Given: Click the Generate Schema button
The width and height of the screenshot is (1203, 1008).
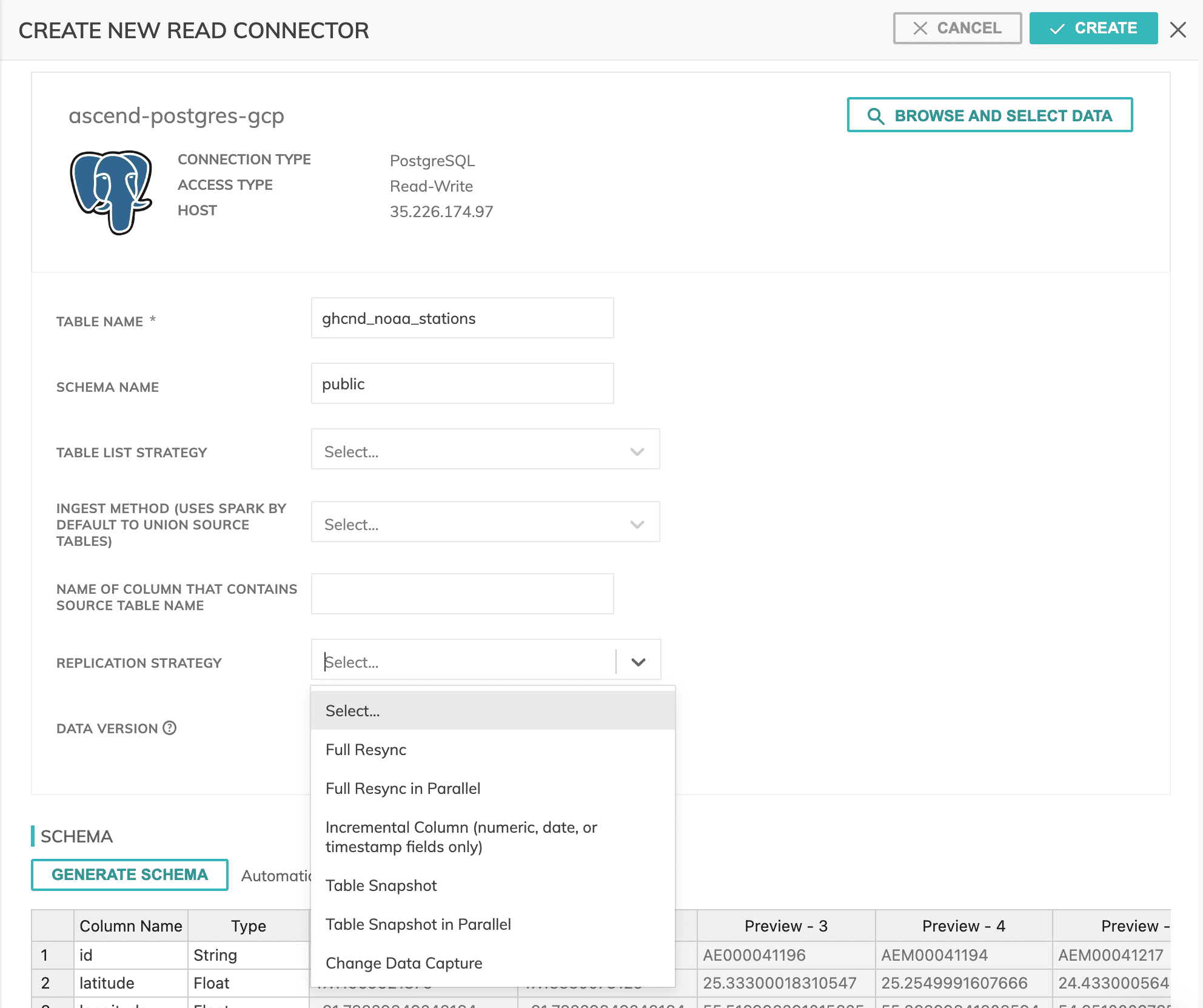Looking at the screenshot, I should point(130,875).
